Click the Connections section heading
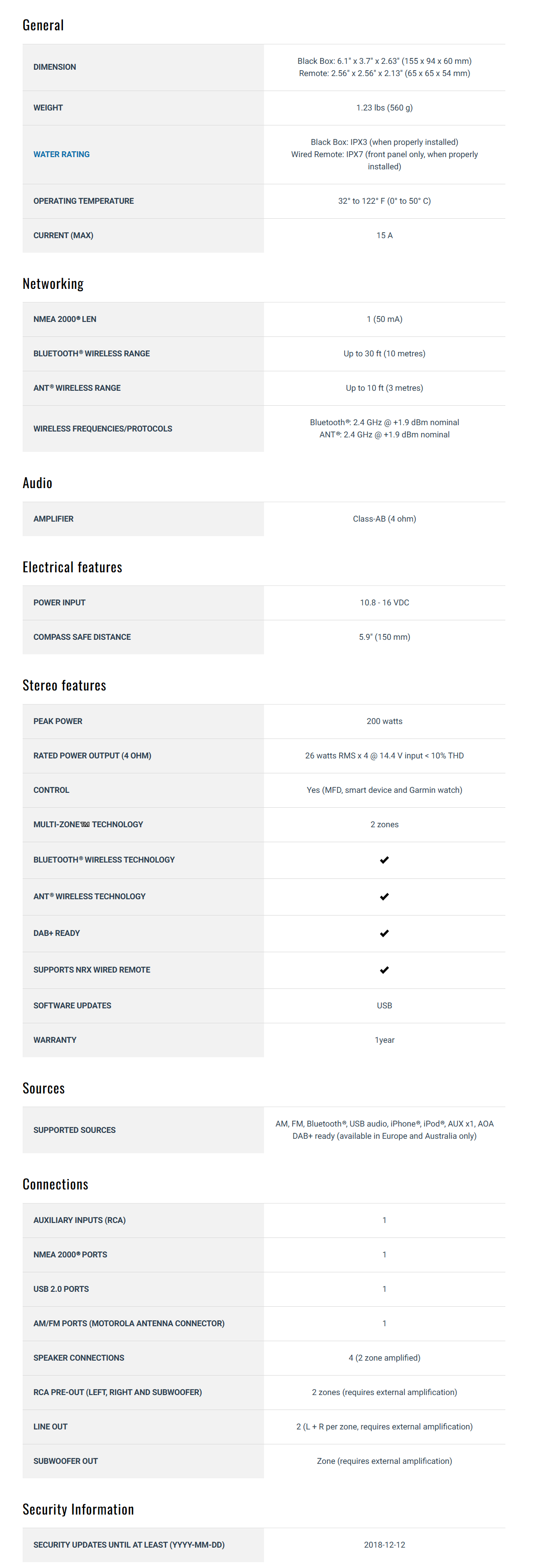 [55, 1184]
